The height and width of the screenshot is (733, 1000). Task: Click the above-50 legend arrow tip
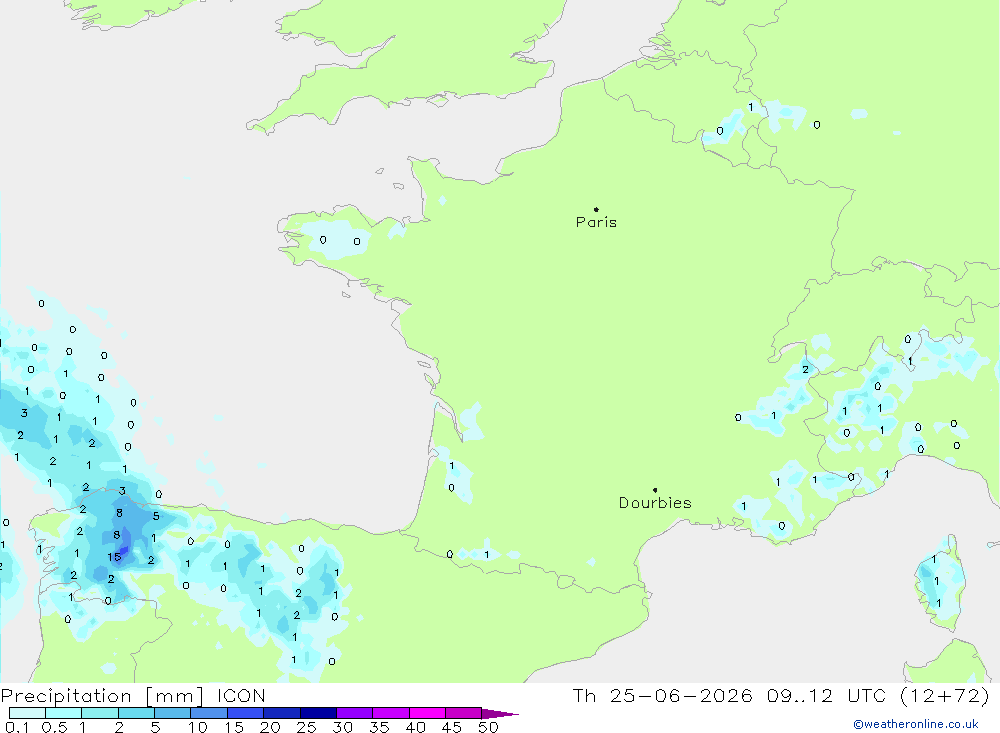click(501, 714)
